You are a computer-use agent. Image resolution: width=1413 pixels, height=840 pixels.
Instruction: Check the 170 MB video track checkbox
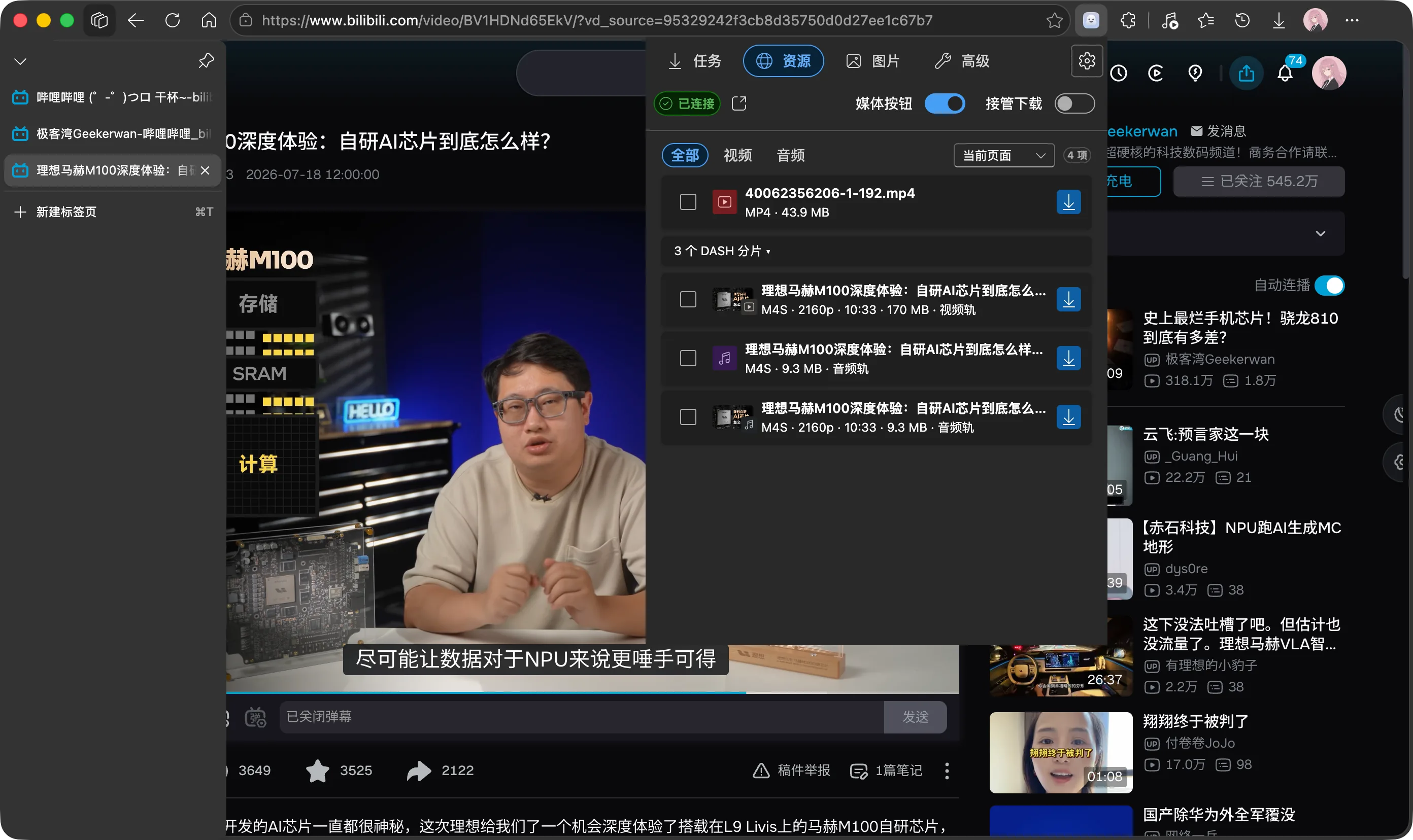coord(688,299)
